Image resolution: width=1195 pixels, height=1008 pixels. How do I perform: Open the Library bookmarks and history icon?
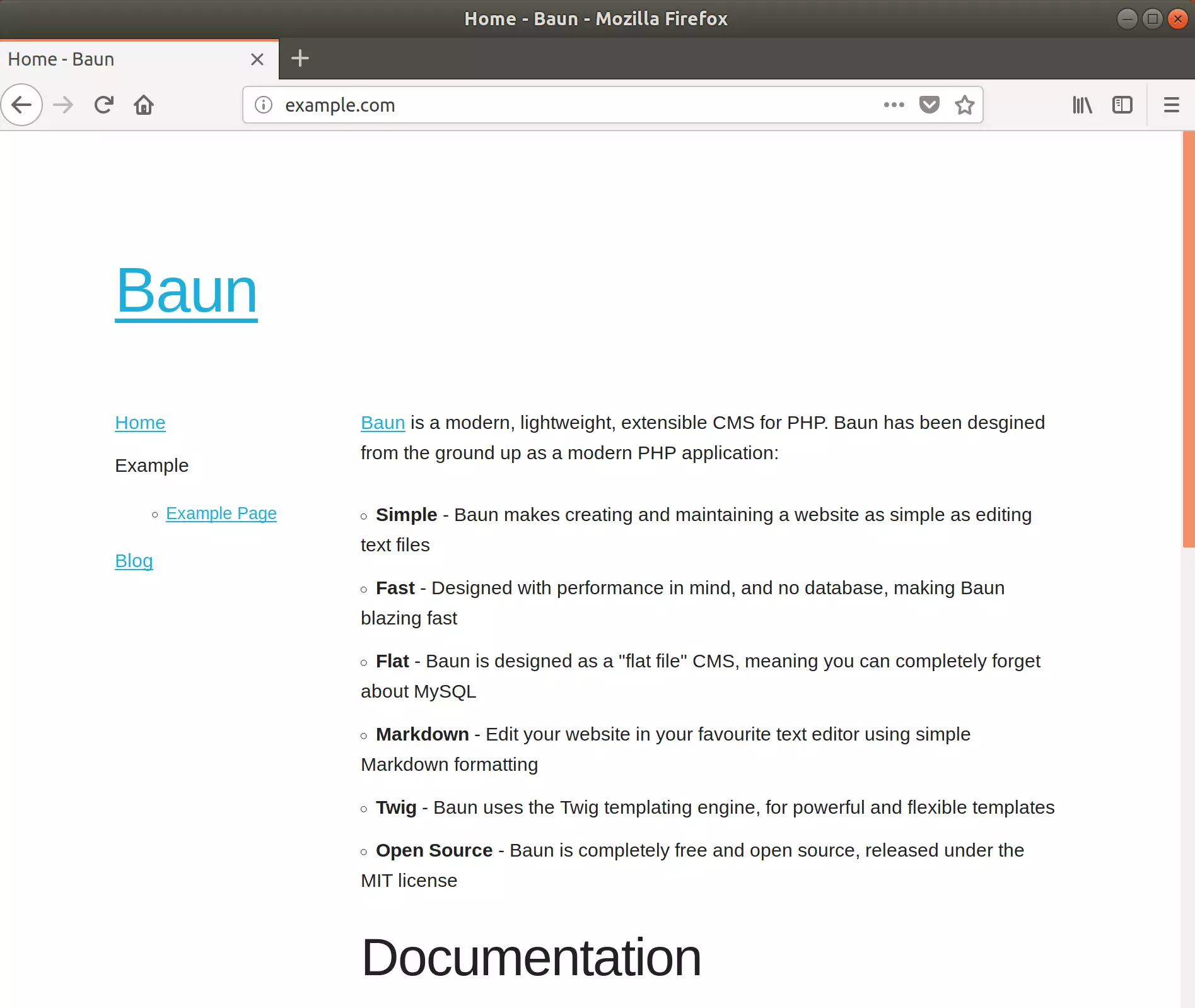click(1082, 105)
